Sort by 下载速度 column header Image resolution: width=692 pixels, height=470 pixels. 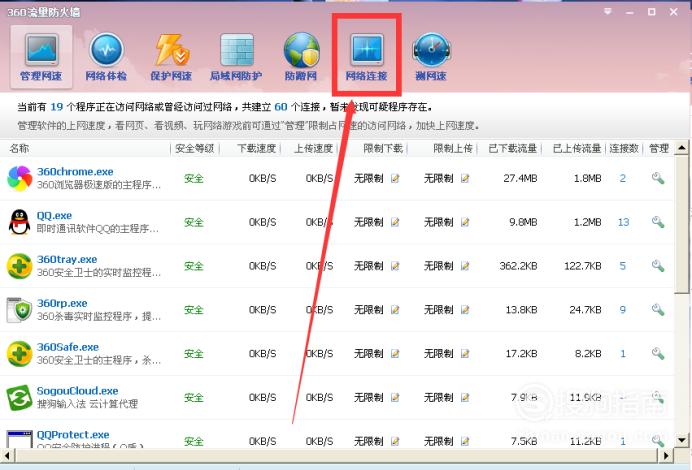[x=256, y=148]
